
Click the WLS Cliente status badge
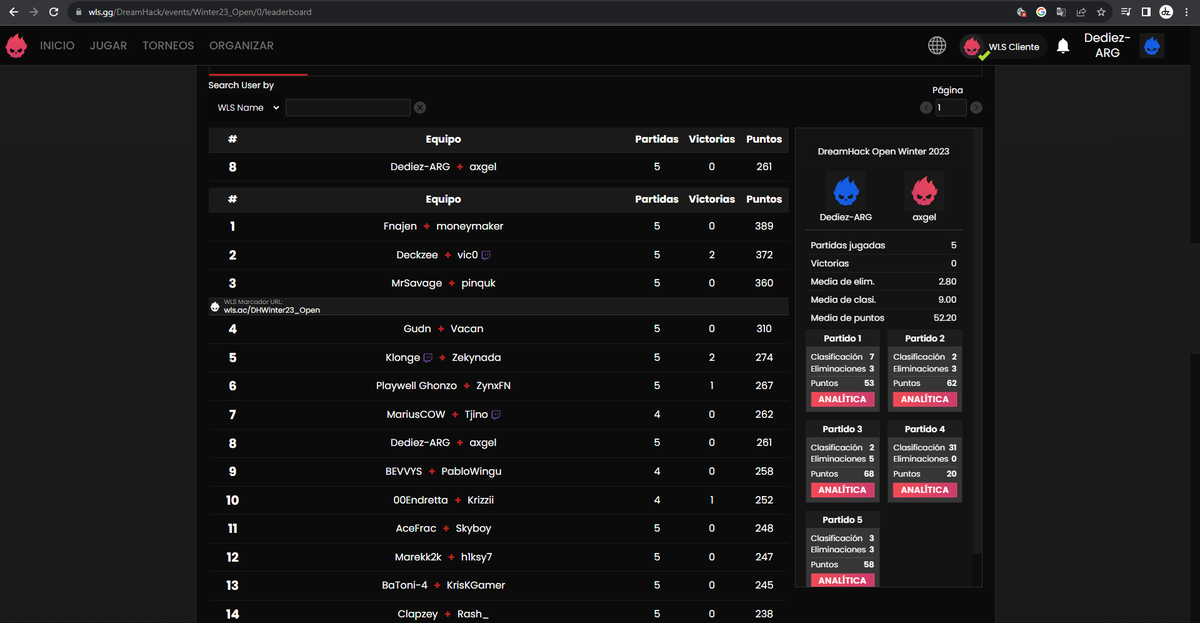tap(1003, 46)
